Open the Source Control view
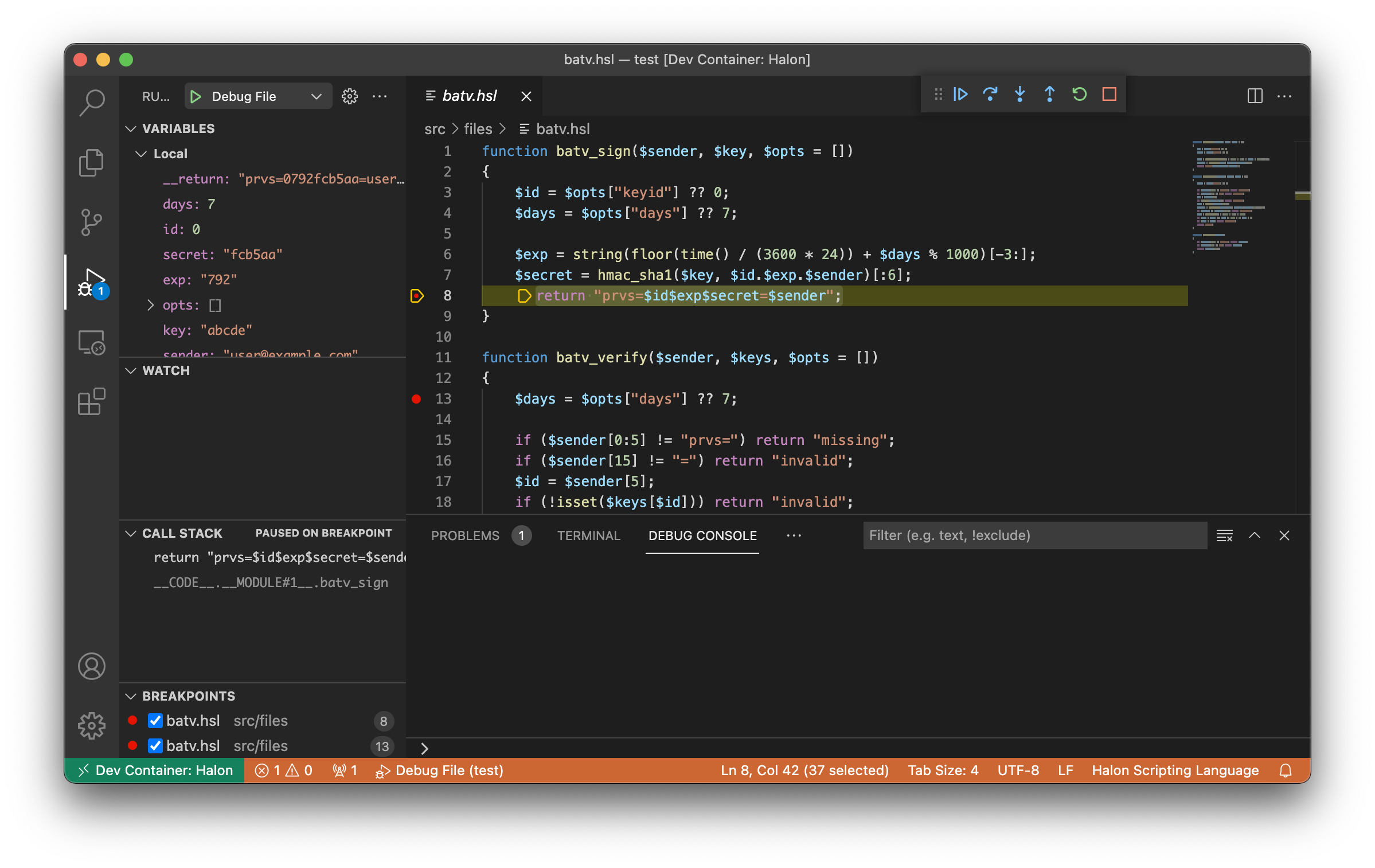The height and width of the screenshot is (868, 1375). (x=92, y=222)
